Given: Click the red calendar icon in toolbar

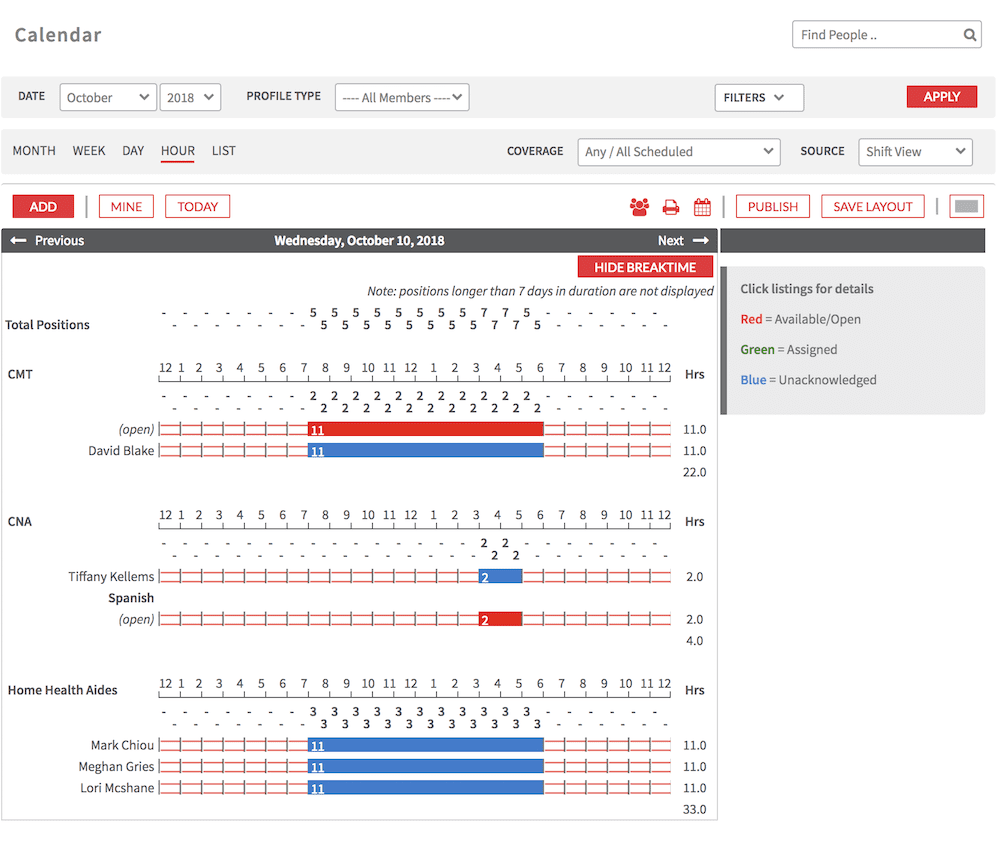Looking at the screenshot, I should 702,206.
